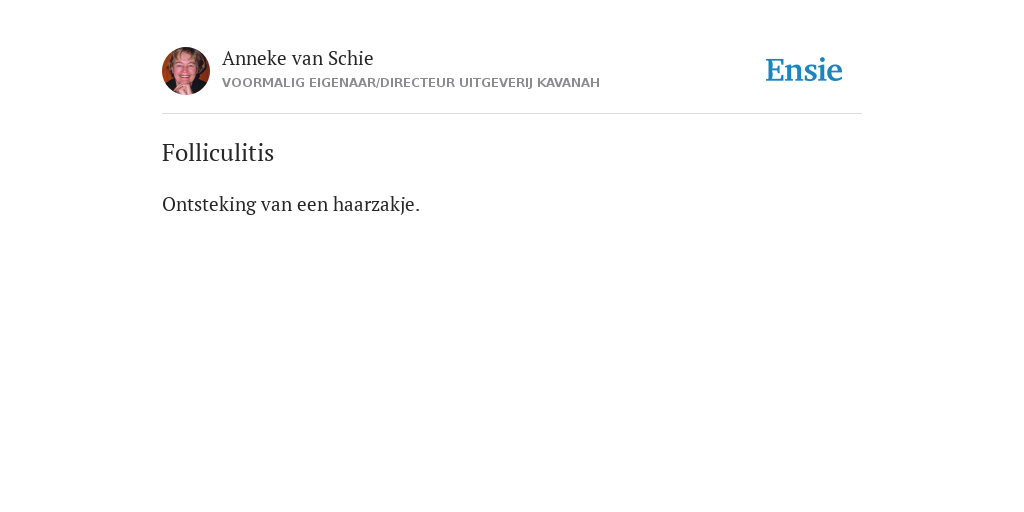Click the face in the round avatar
This screenshot has height=512, width=1024.
pos(184,67)
